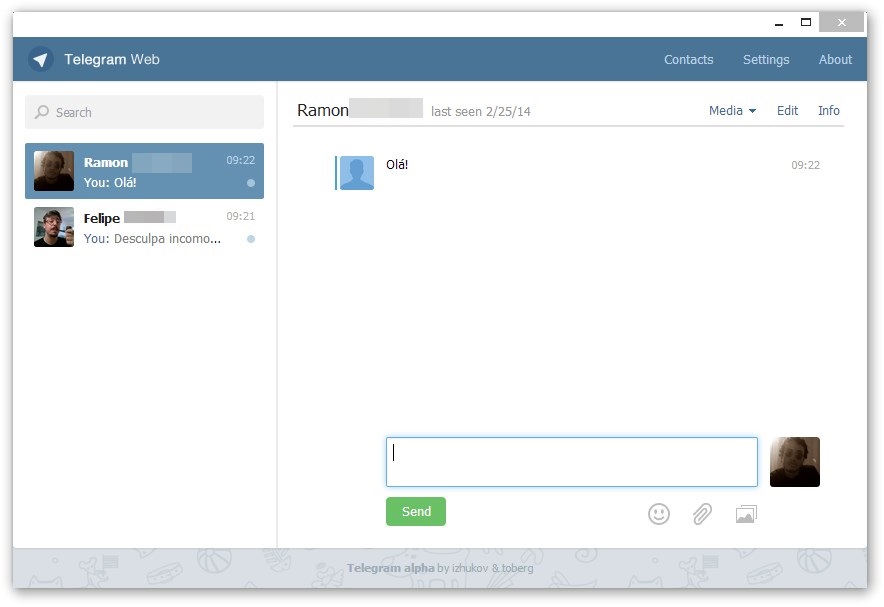
Task: Click your profile photo beside message box
Action: tap(794, 462)
